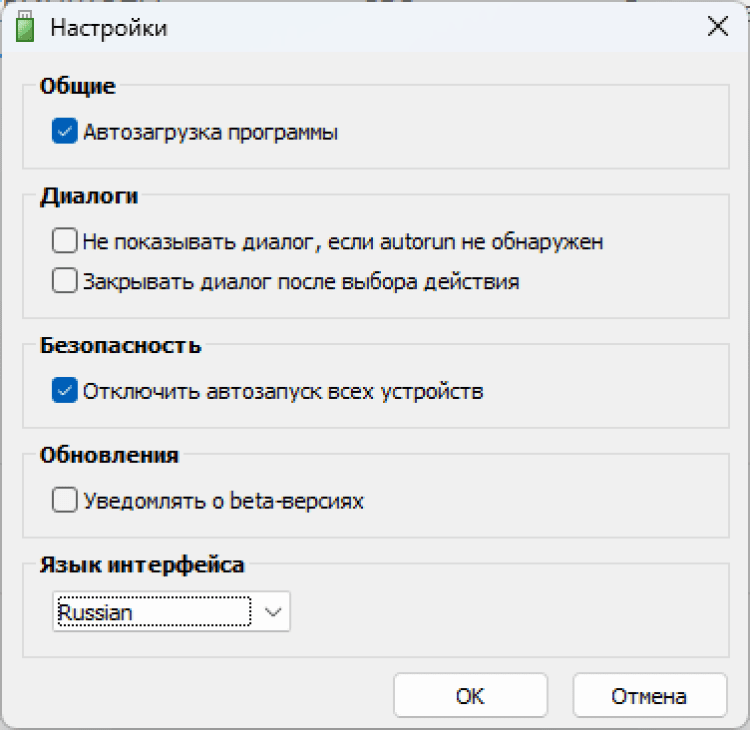Viewport: 750px width, 730px height.
Task: Click the 'Уведомлять о beta-версиях' label text
Action: (x=223, y=500)
